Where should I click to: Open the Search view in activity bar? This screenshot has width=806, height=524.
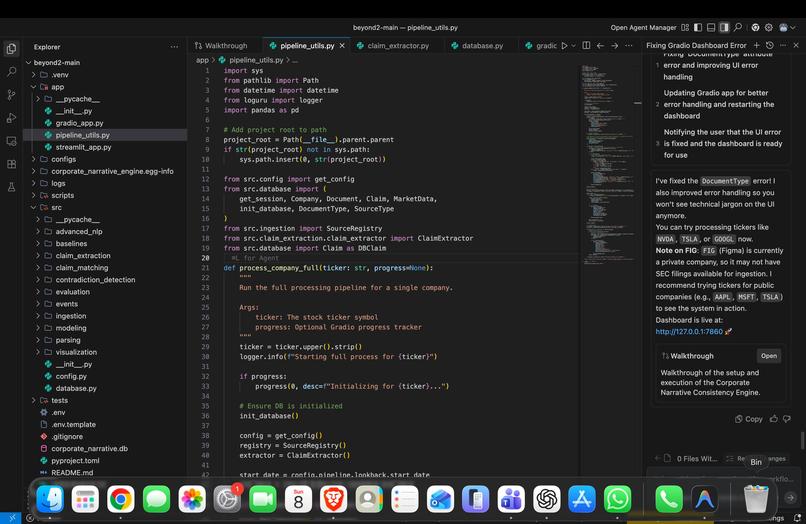coord(11,71)
